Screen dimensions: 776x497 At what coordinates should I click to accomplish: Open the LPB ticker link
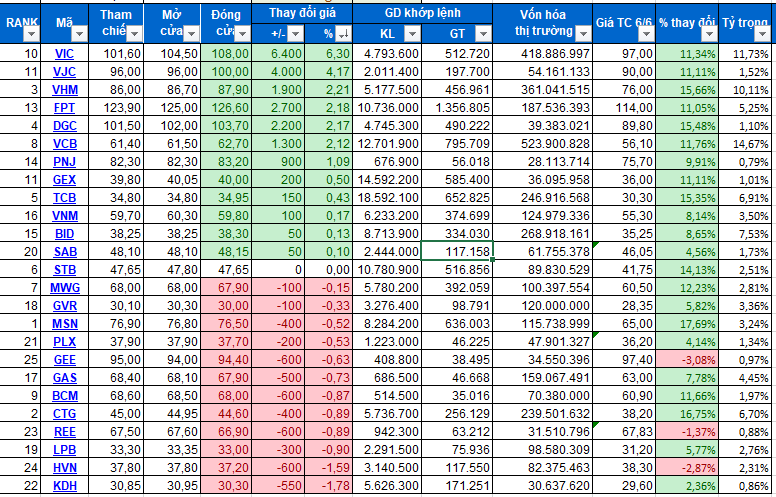65,450
